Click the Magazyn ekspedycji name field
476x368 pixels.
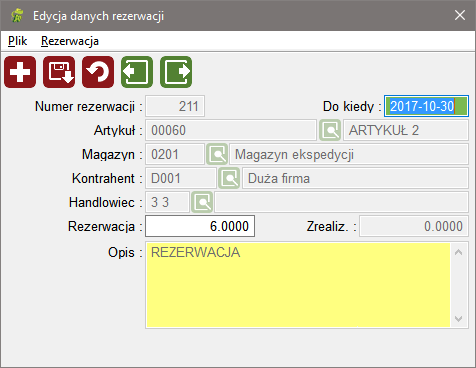tap(349, 154)
